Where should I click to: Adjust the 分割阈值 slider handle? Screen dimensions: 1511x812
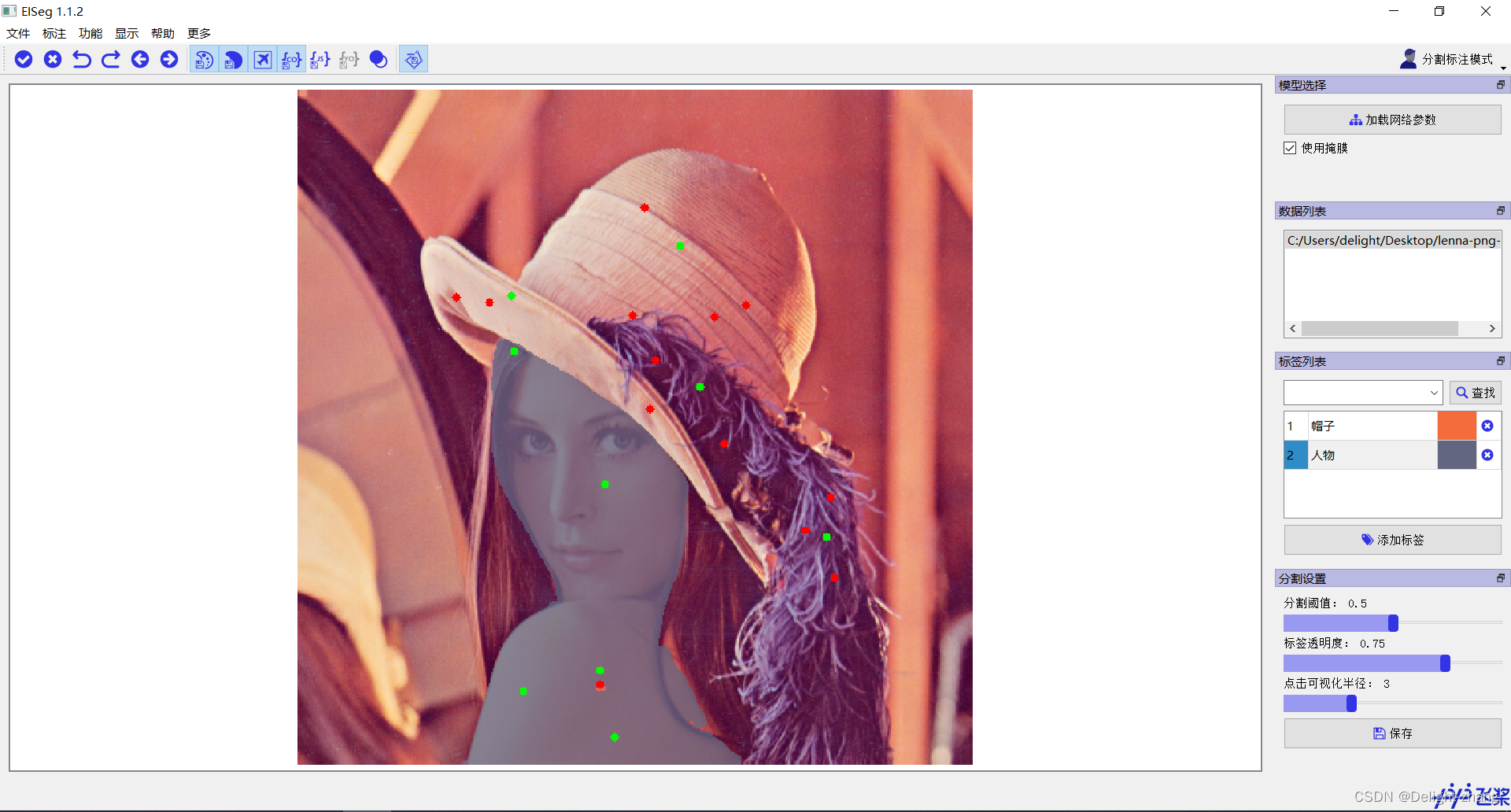click(1393, 623)
